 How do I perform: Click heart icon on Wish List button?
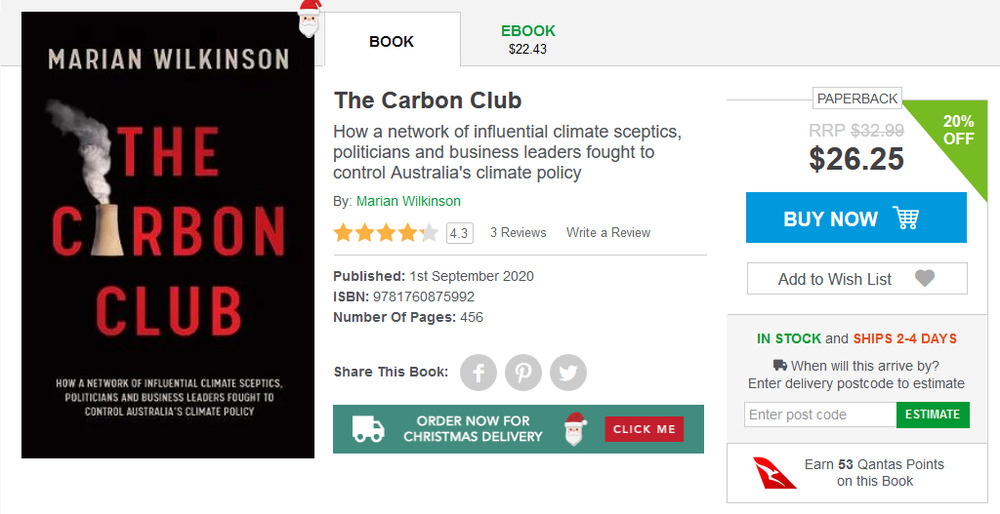point(924,279)
